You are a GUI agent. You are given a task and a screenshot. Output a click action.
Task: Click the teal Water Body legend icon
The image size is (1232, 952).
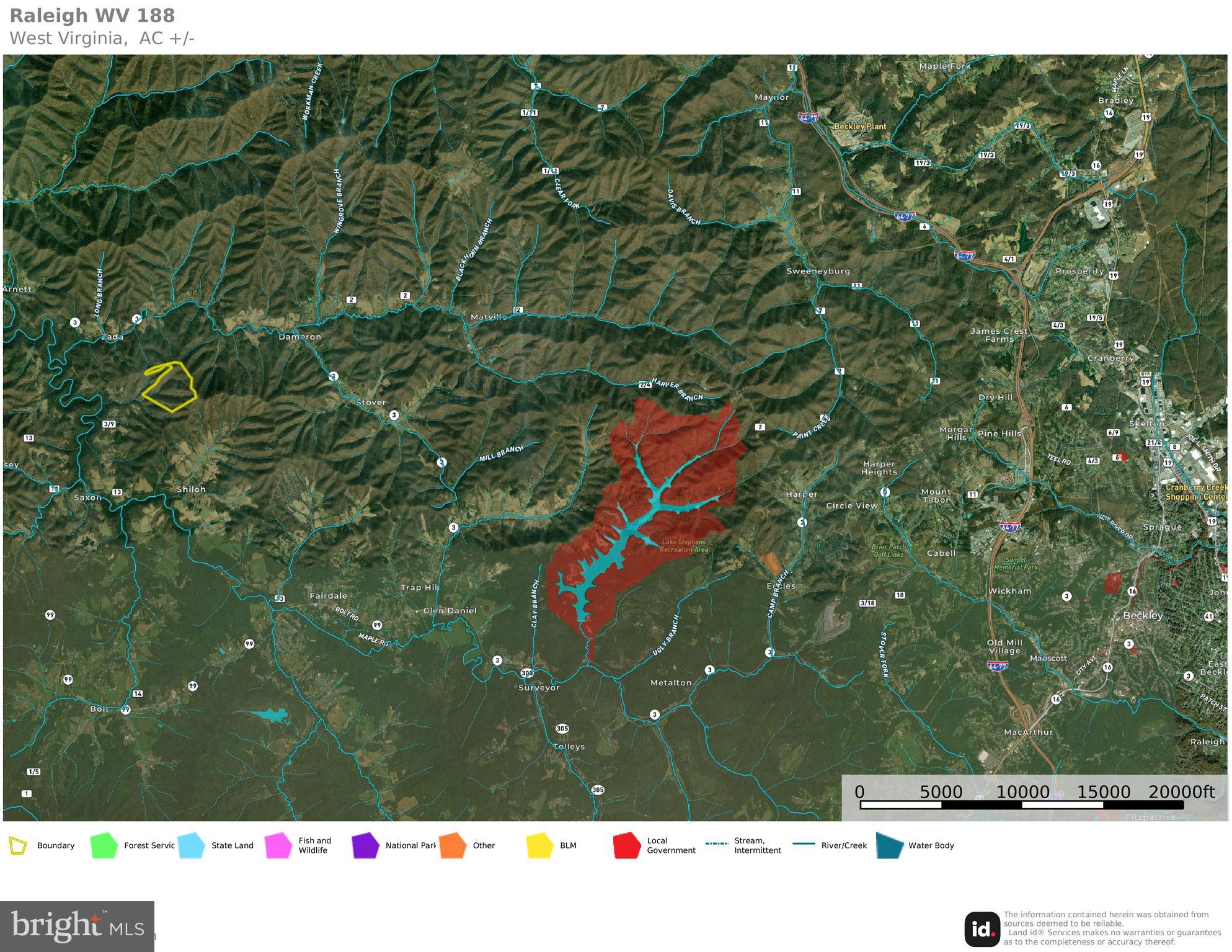(x=890, y=846)
